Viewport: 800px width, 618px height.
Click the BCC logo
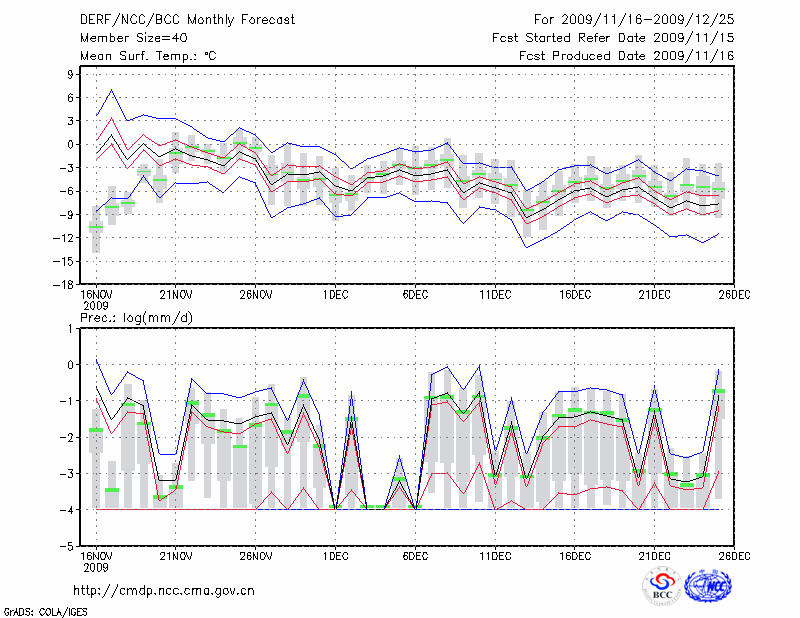coord(662,587)
